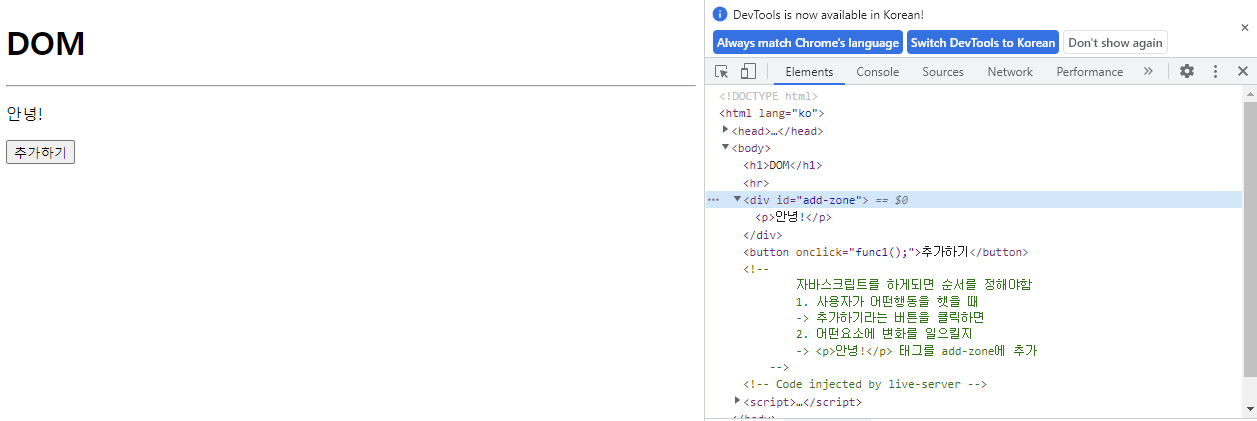Select the html lang="ko" row
The height and width of the screenshot is (421, 1257).
(772, 113)
